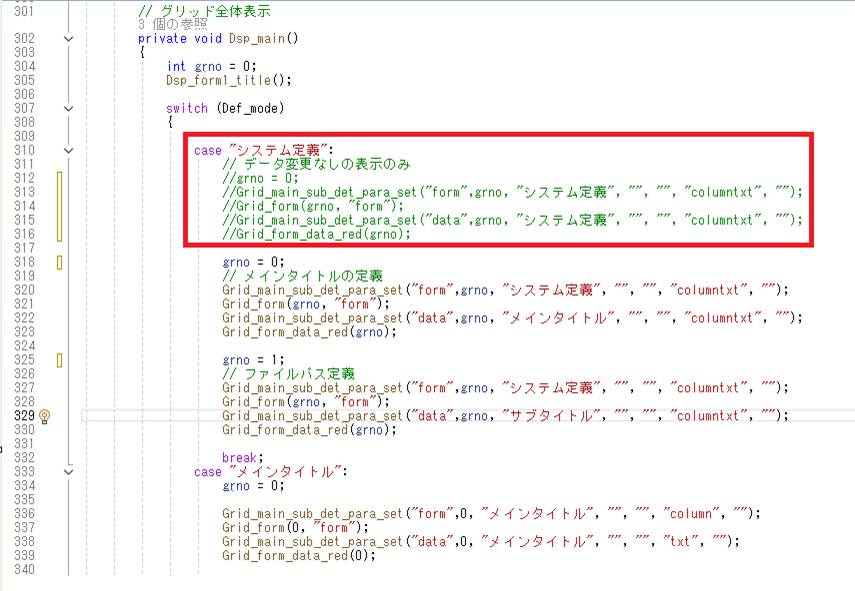
Task: Click the break statement on line 332
Action: click(x=243, y=457)
